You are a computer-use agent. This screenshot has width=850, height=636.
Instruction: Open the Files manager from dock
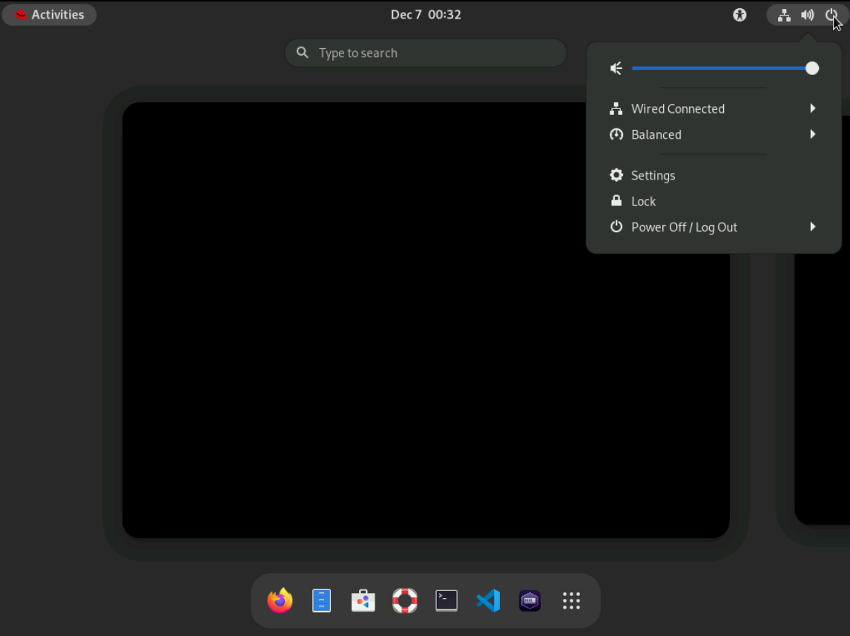tap(321, 600)
